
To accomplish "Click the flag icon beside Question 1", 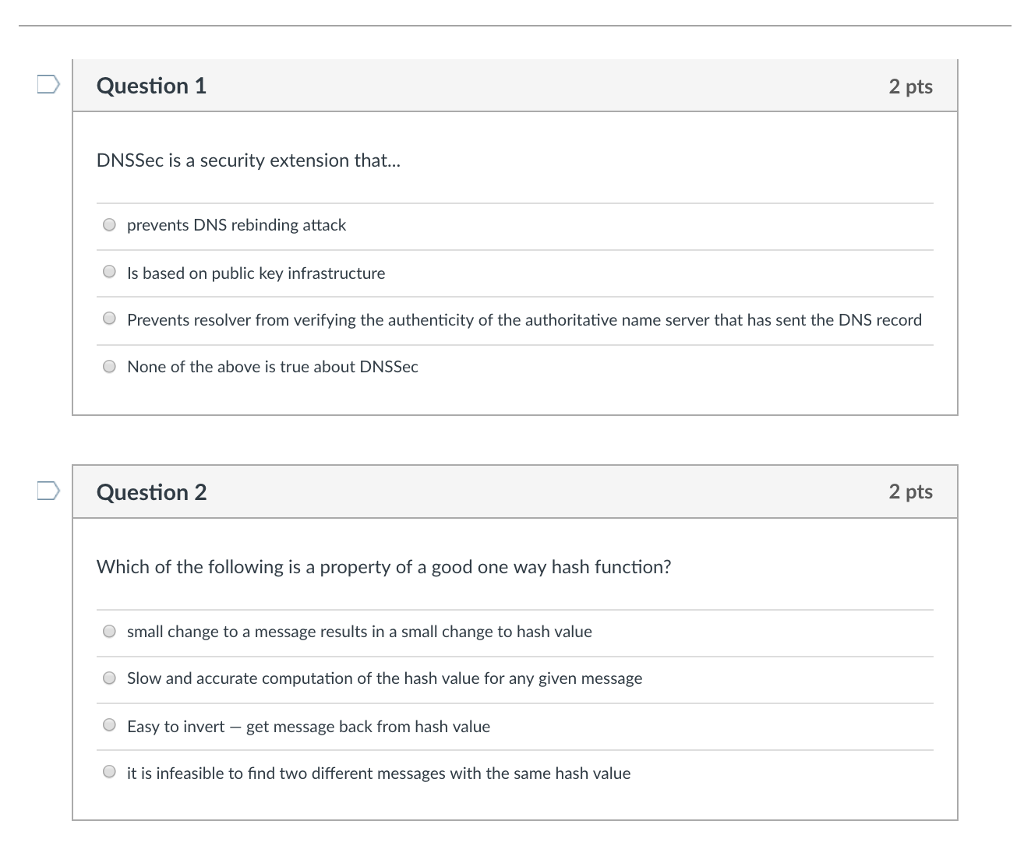I will pos(46,86).
